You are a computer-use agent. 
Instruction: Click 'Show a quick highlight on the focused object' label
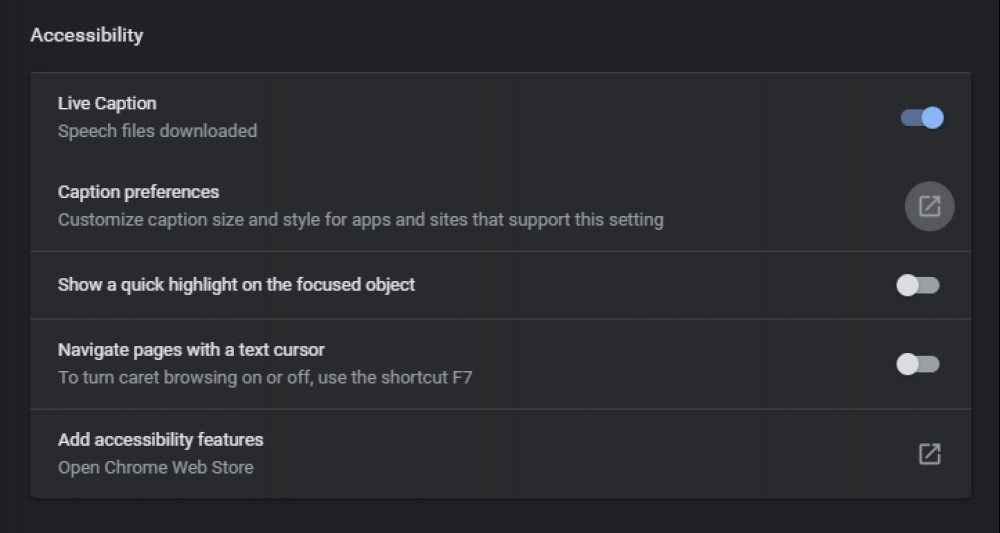(x=237, y=284)
